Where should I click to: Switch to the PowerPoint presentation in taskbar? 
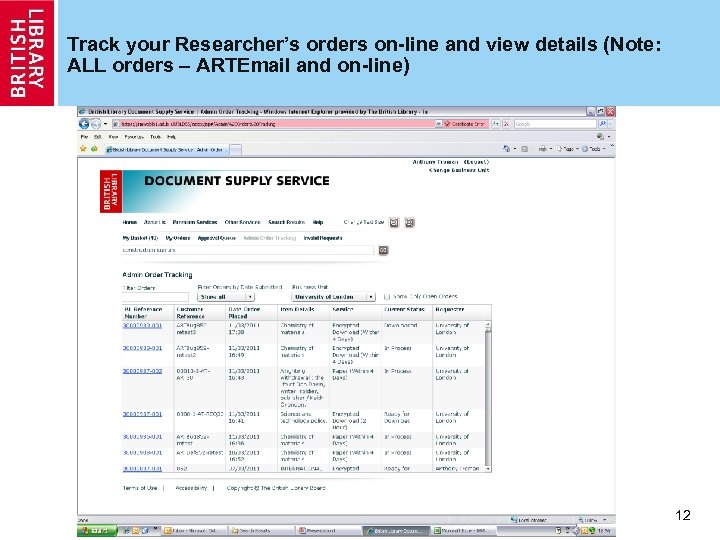(328, 531)
